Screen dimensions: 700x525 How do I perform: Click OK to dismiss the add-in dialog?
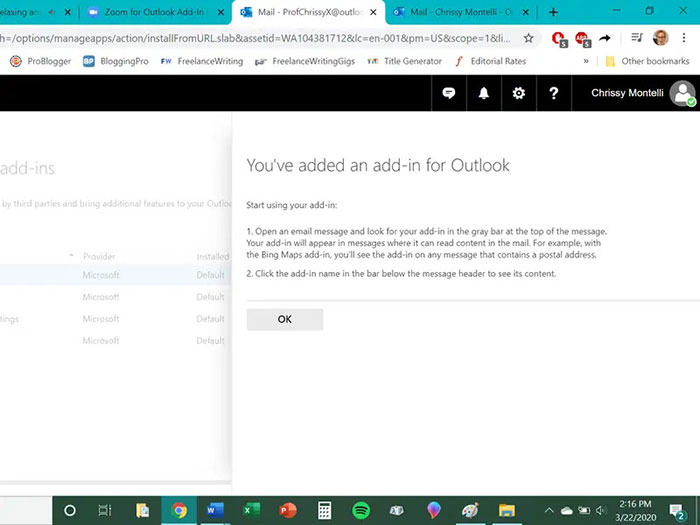[284, 319]
